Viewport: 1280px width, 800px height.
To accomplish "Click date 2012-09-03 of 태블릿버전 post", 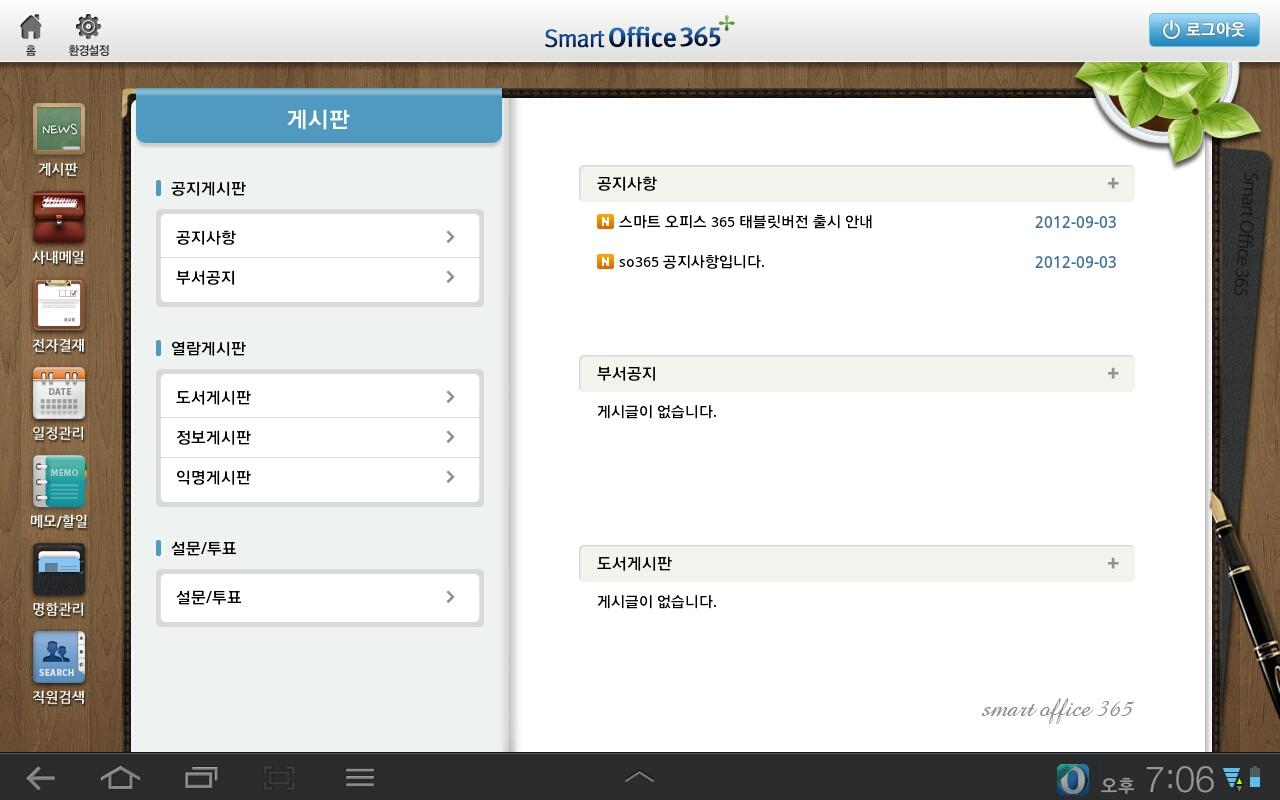I will 1075,222.
